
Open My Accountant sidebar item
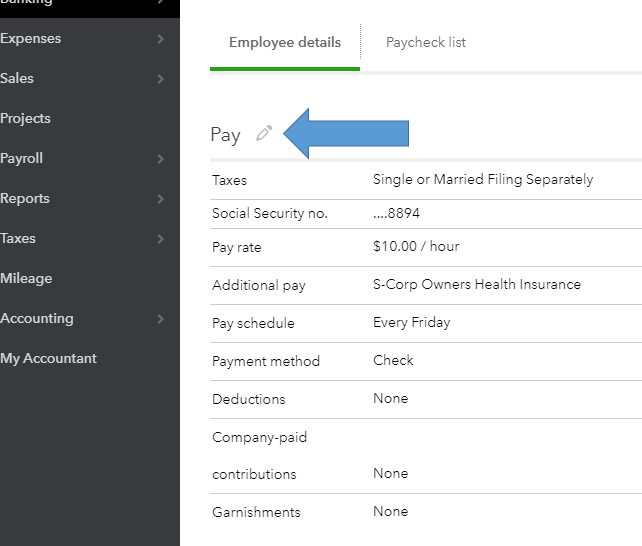(49, 358)
